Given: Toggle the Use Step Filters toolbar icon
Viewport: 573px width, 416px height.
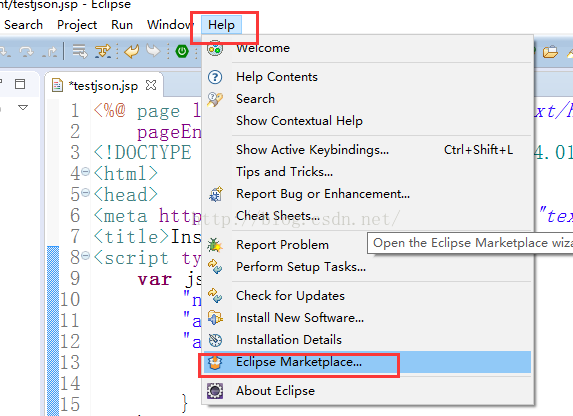Looking at the screenshot, I should pos(103,52).
